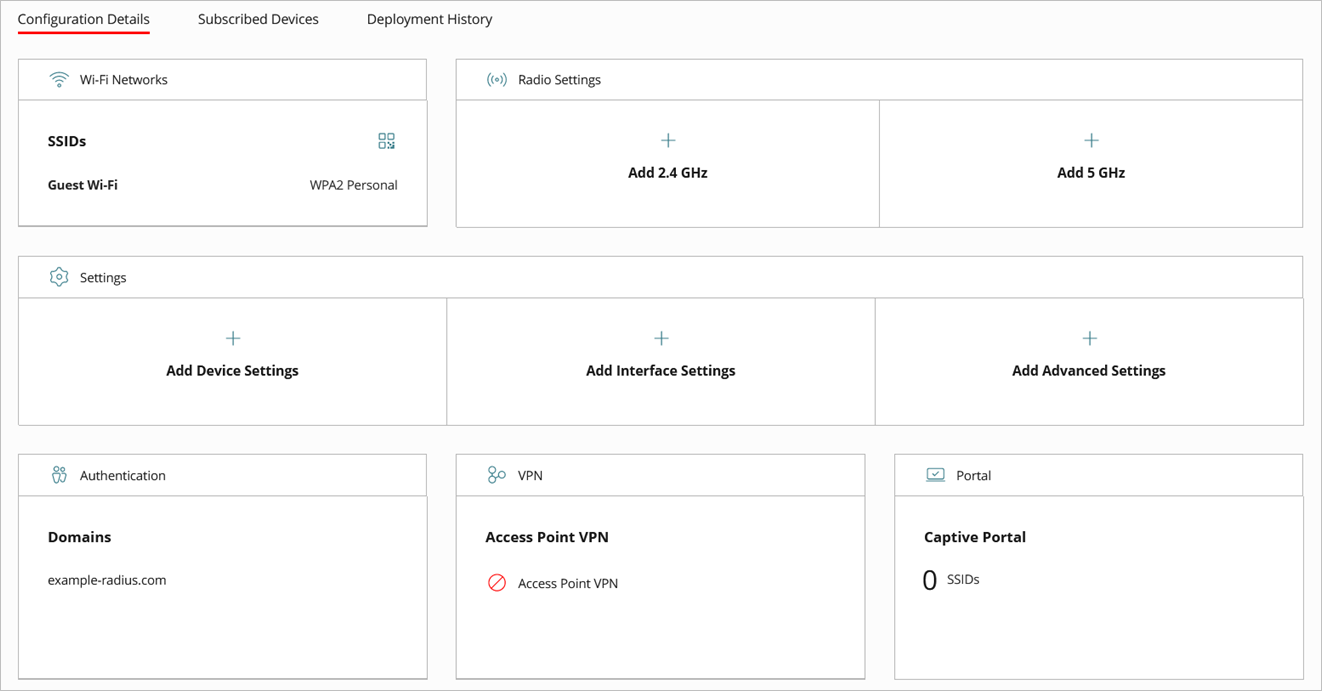Select the Guest Wi-Fi SSID
Screen dimensions: 1322x691
coord(83,184)
